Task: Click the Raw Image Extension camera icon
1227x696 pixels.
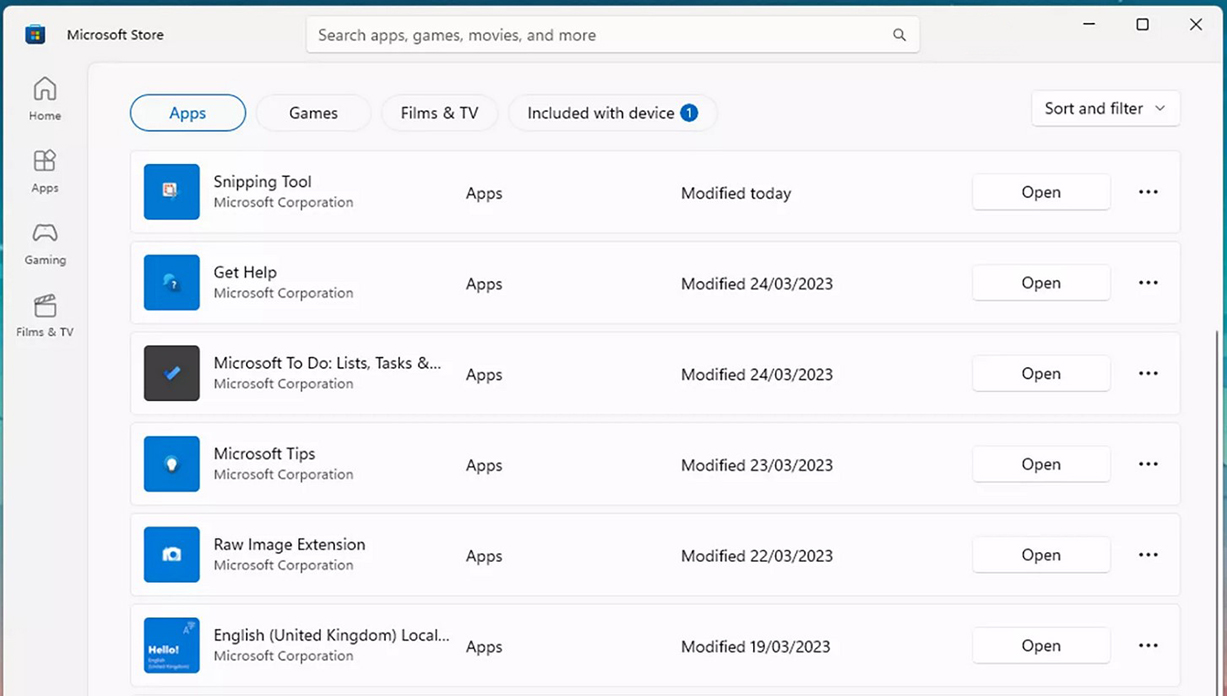Action: click(171, 555)
